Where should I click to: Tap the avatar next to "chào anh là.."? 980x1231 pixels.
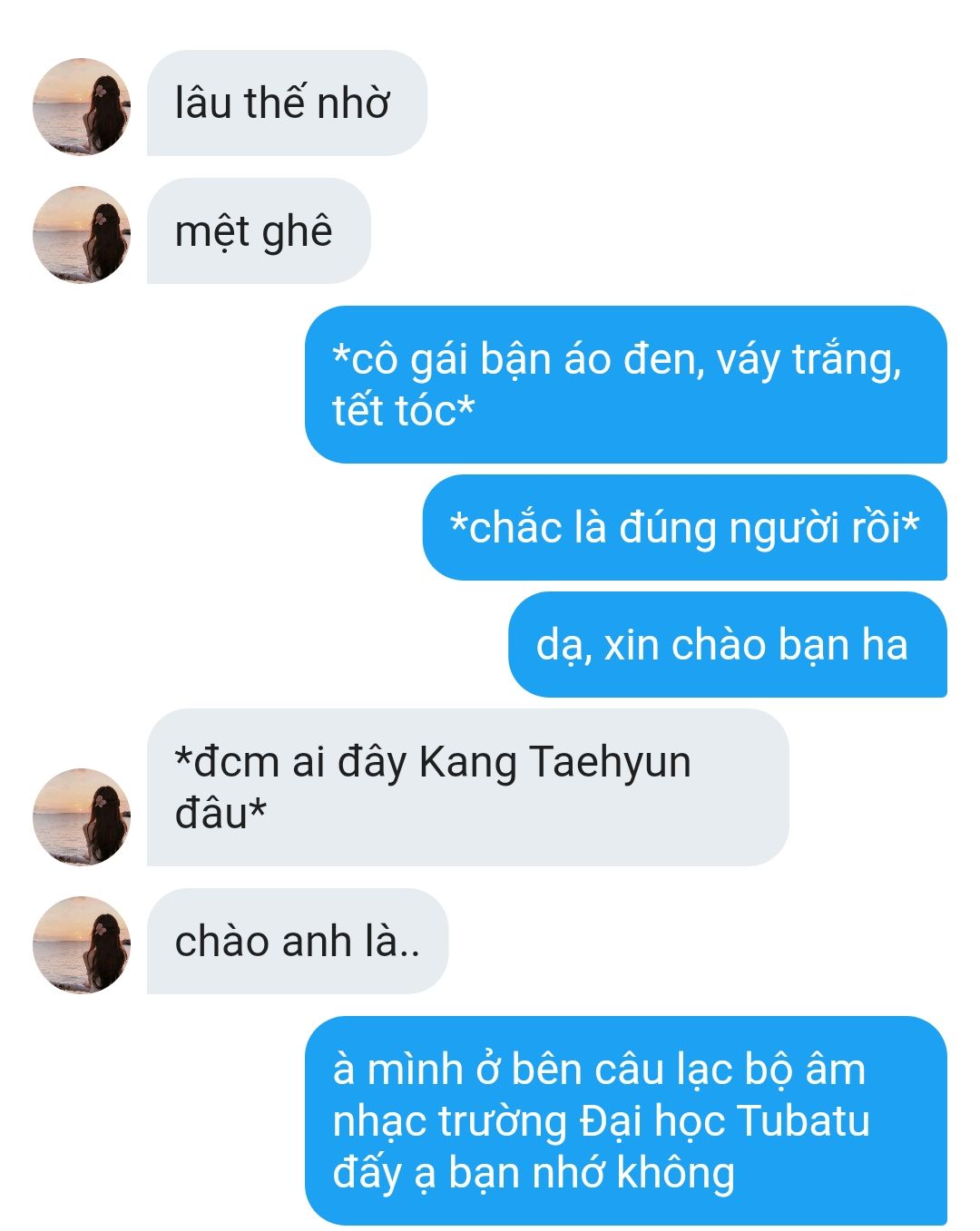(x=82, y=944)
